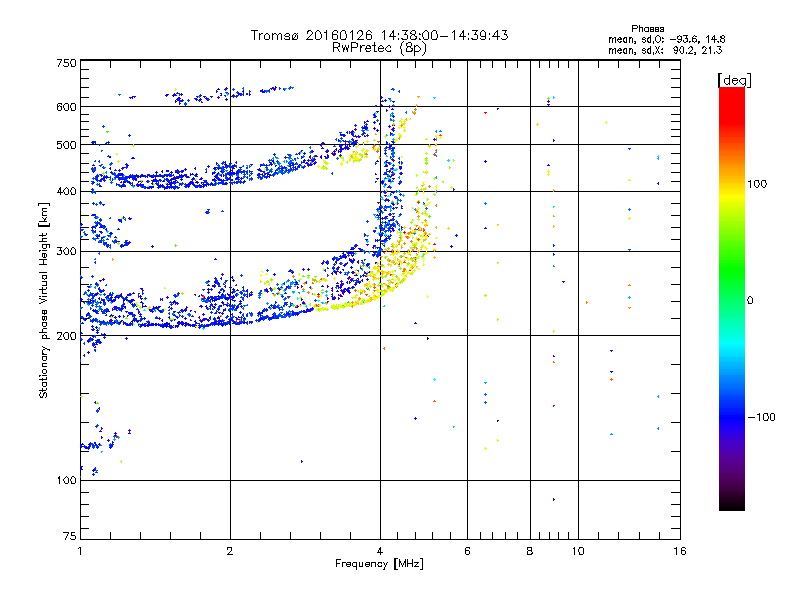Click the 'Frequency [MHz]' axis label
800x600 pixels.
click(379, 564)
